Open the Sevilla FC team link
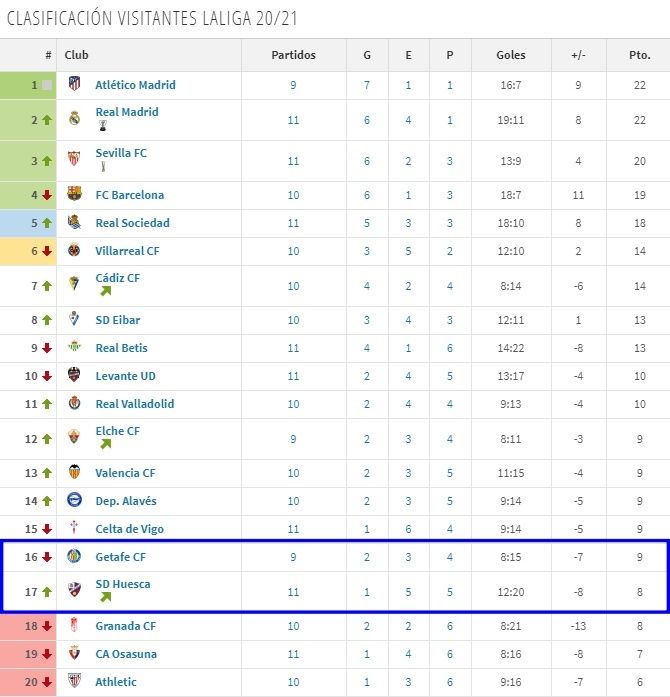Image resolution: width=670 pixels, height=697 pixels. click(120, 153)
